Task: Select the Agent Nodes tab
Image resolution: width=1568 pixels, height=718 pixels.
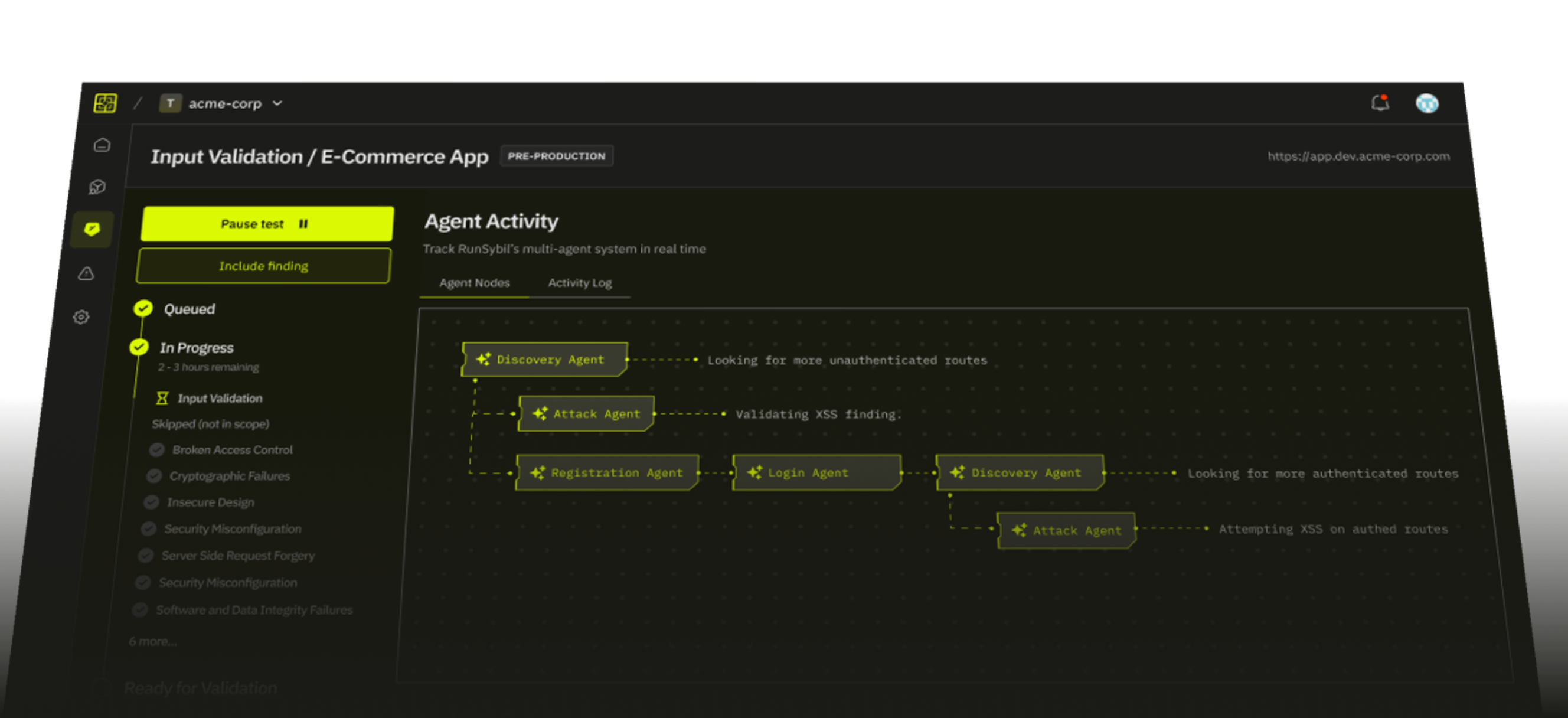Action: tap(474, 283)
